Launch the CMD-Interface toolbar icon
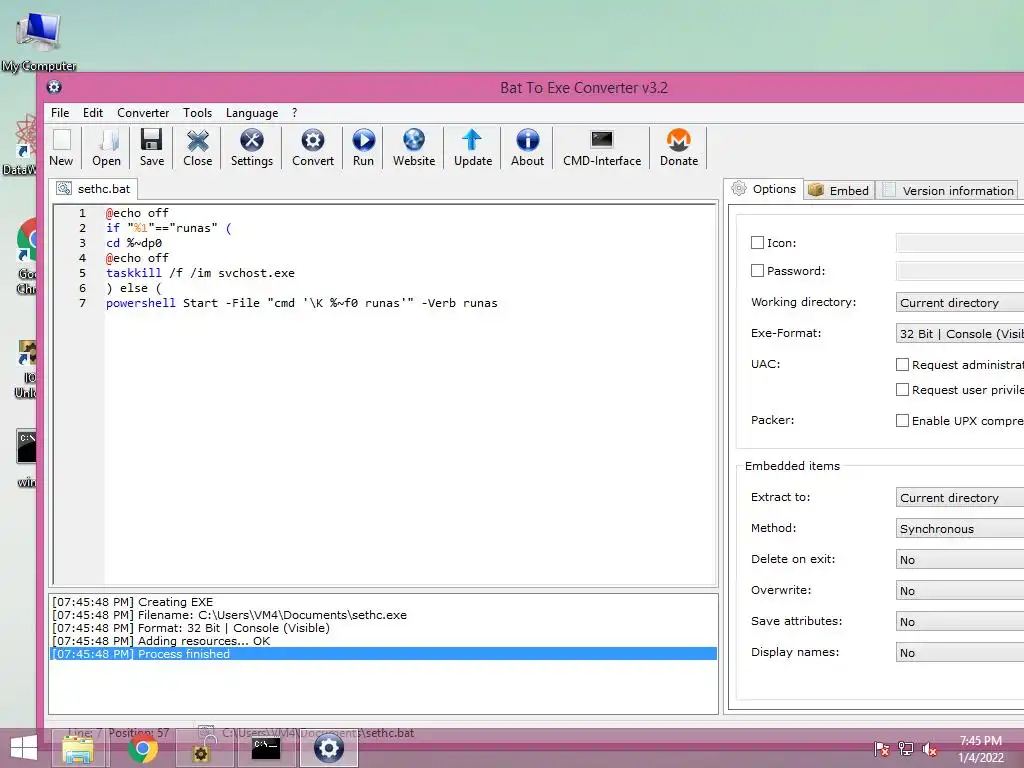1024x768 pixels. [602, 148]
